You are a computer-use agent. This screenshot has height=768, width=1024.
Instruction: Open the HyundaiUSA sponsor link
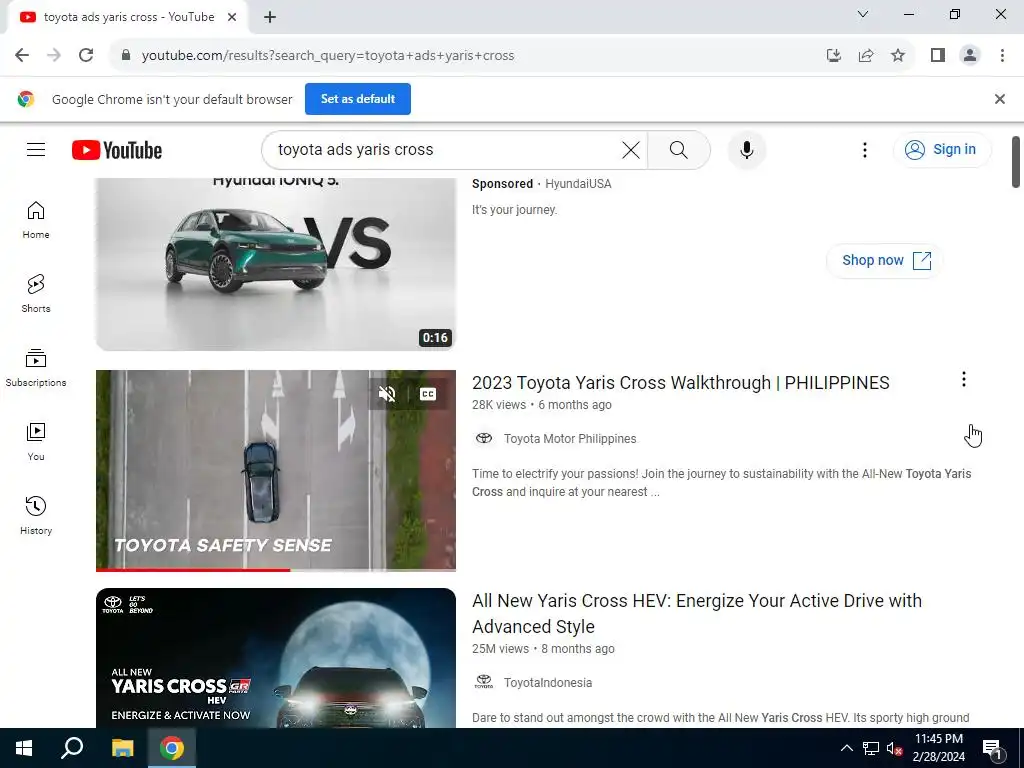pyautogui.click(x=578, y=184)
